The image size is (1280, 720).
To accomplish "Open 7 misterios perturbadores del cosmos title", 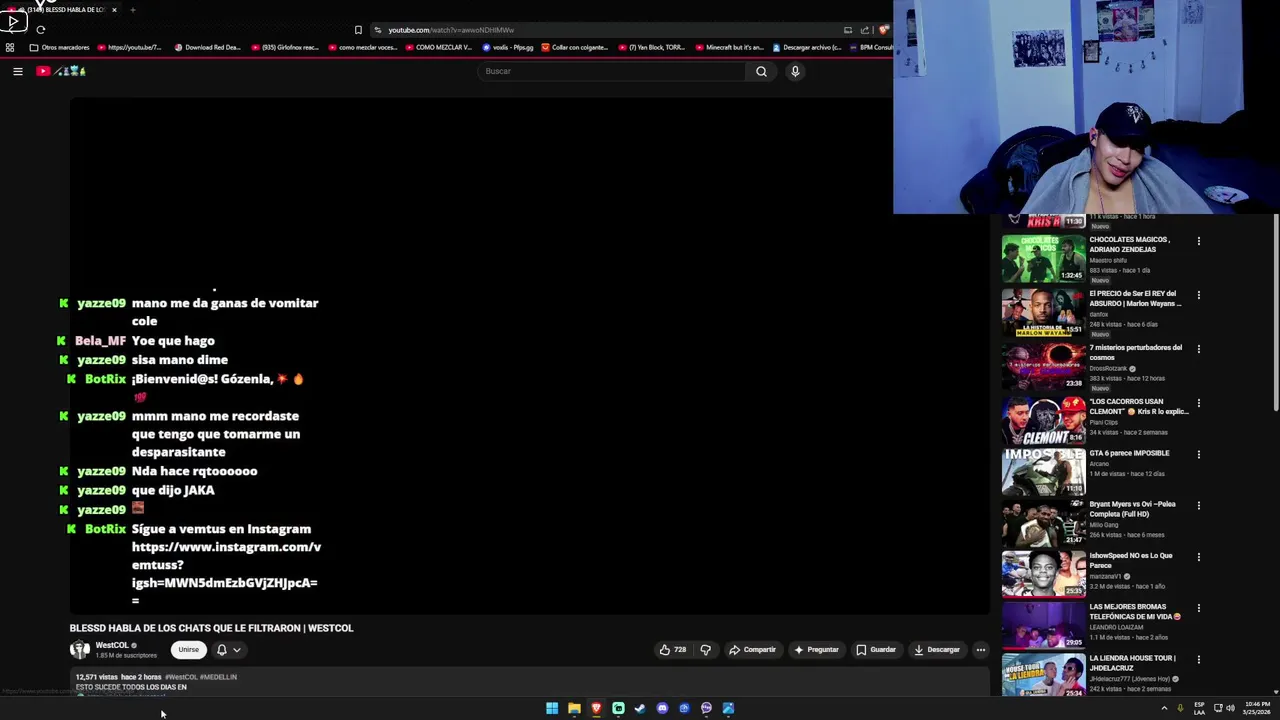I will [1136, 352].
